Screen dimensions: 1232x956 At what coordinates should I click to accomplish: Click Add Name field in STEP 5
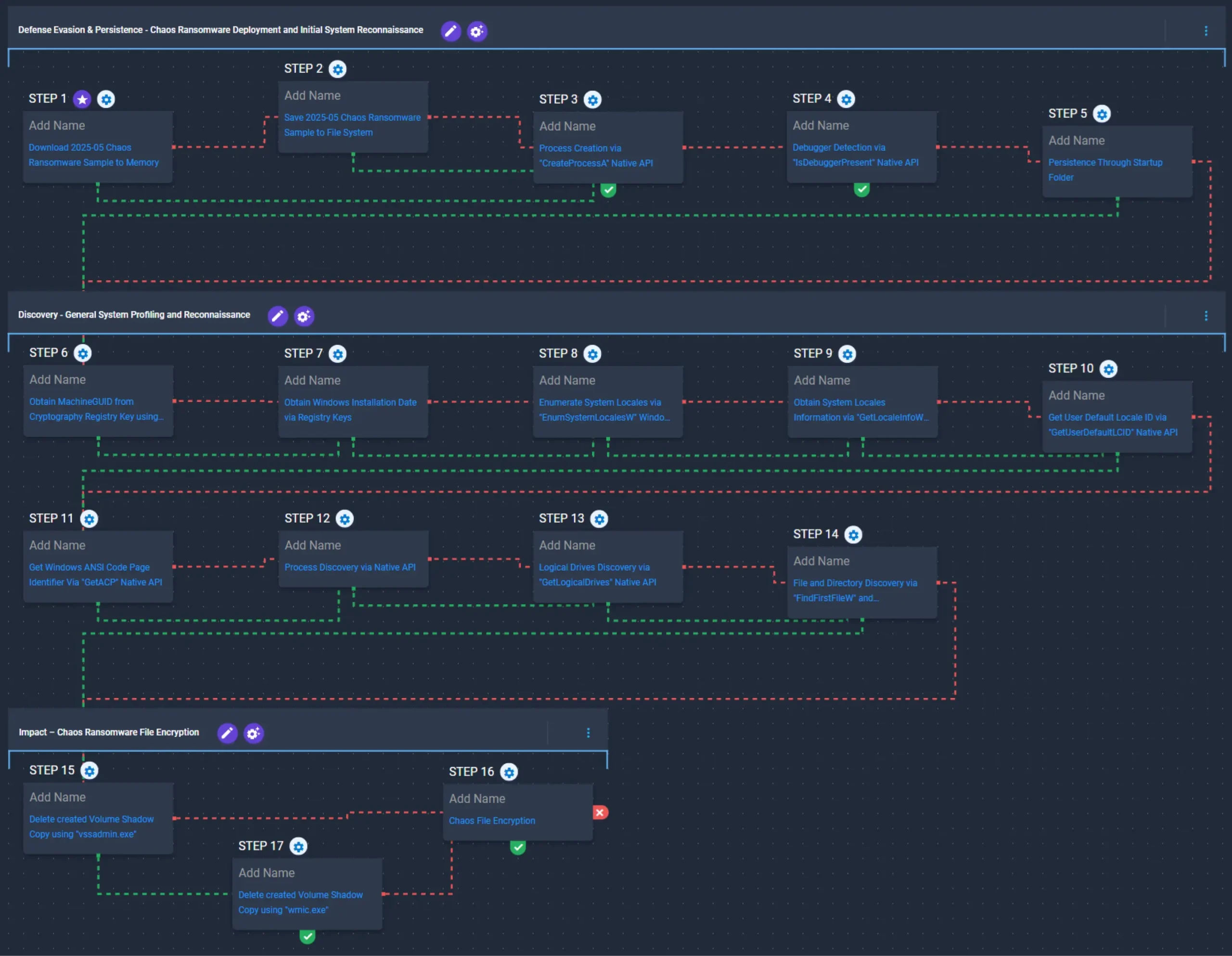click(1076, 141)
